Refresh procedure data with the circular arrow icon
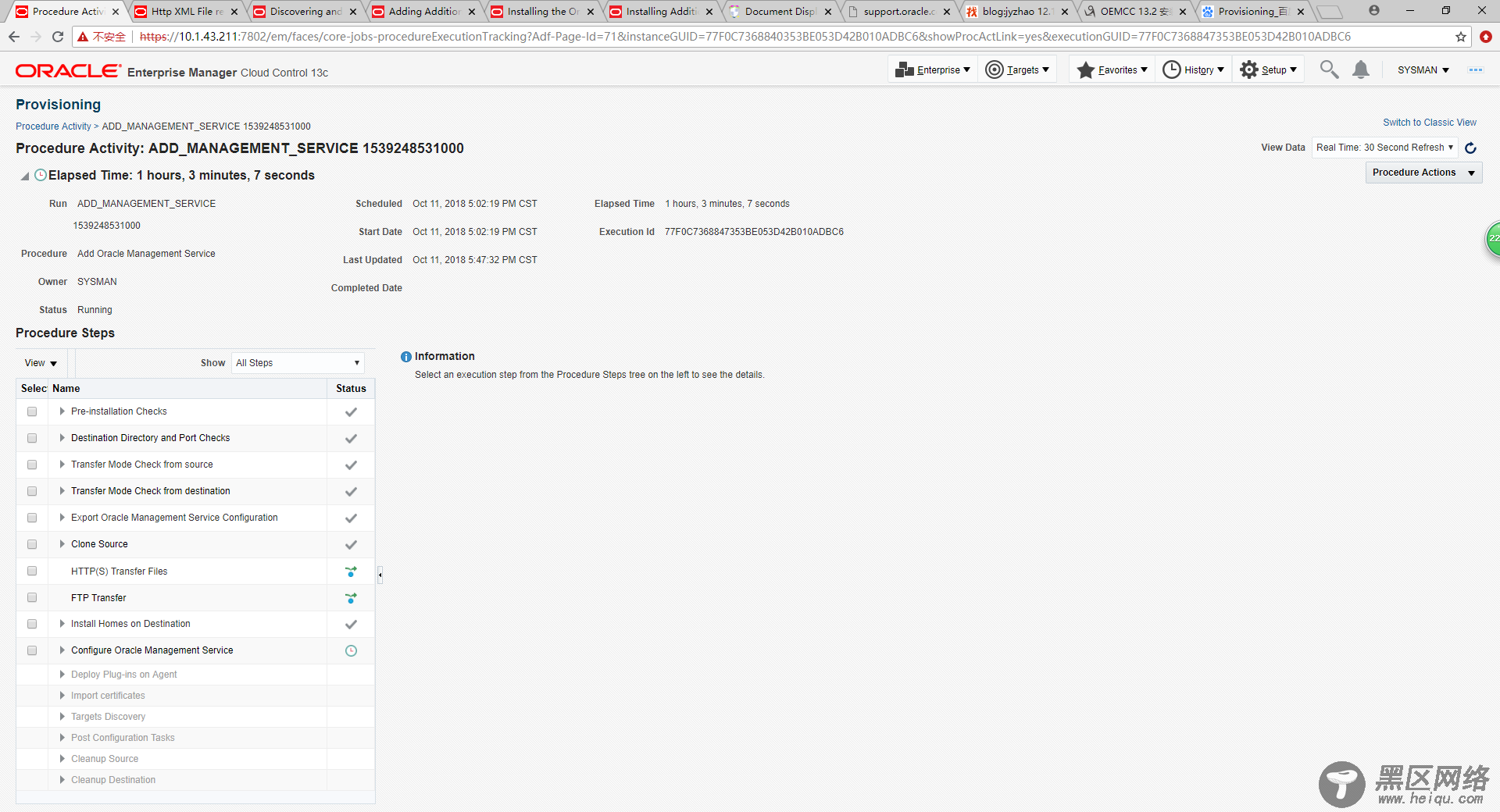Image resolution: width=1500 pixels, height=812 pixels. click(1471, 148)
